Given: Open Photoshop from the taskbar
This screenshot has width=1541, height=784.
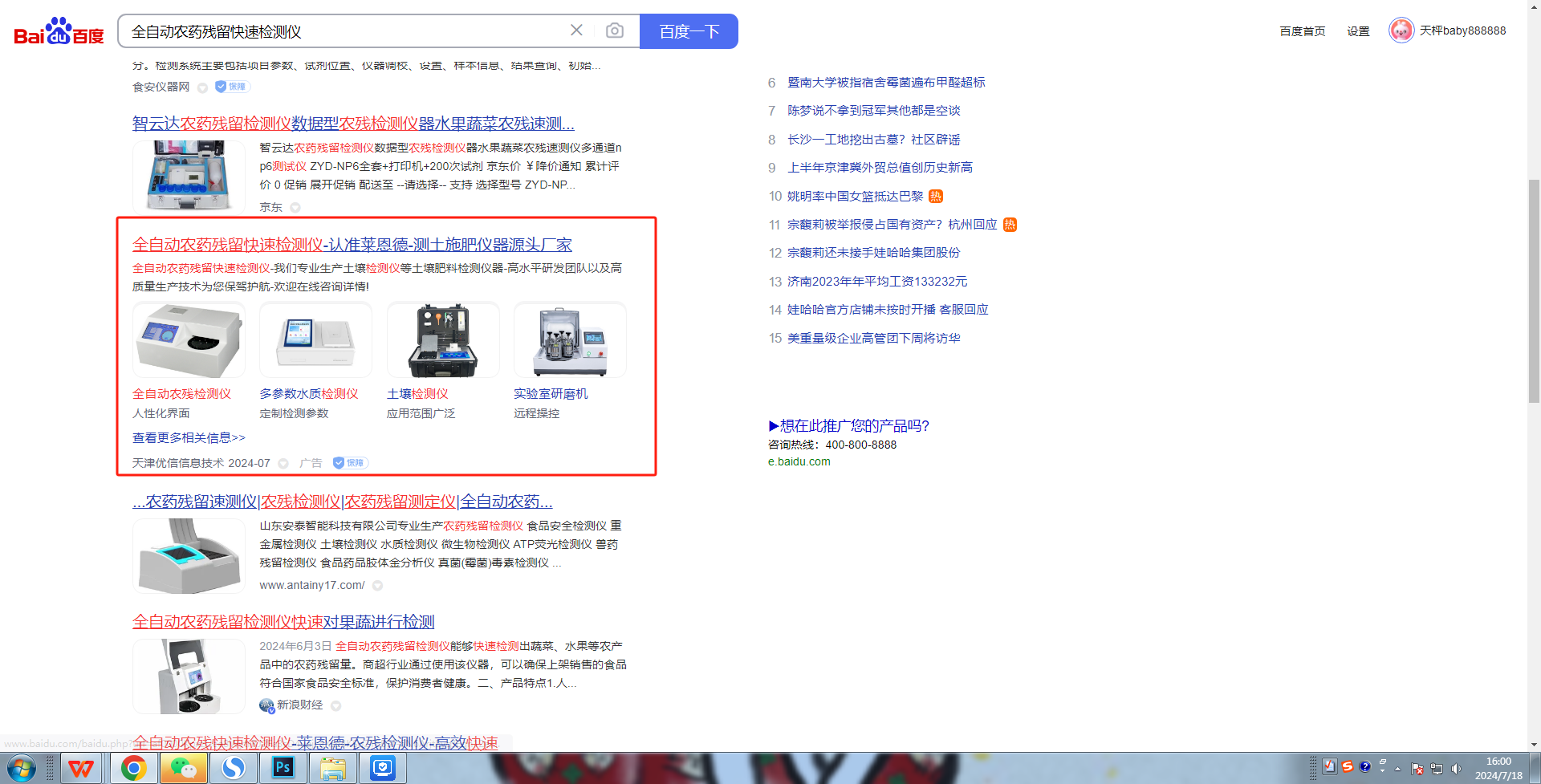Looking at the screenshot, I should point(283,769).
